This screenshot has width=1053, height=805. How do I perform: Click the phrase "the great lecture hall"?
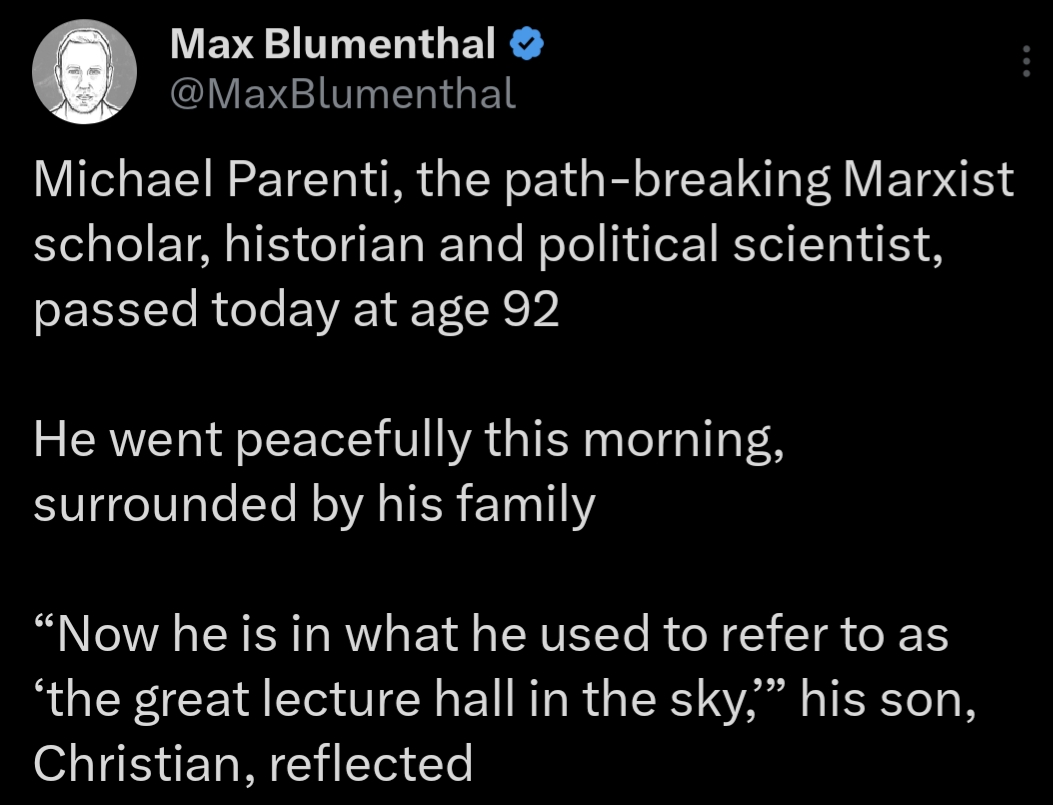click(x=299, y=700)
